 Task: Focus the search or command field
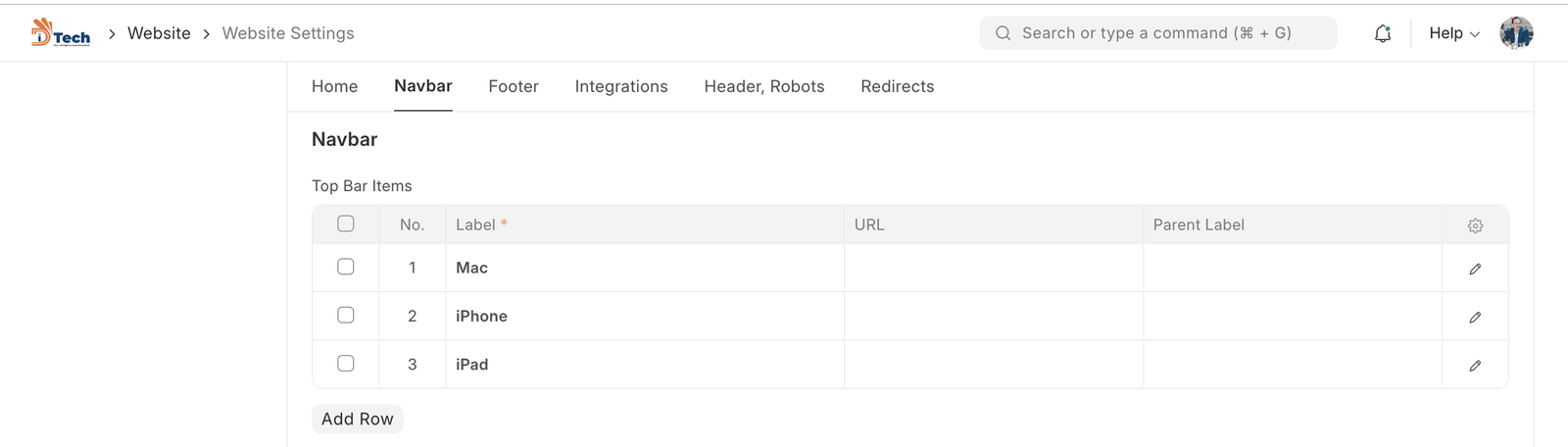point(1166,33)
